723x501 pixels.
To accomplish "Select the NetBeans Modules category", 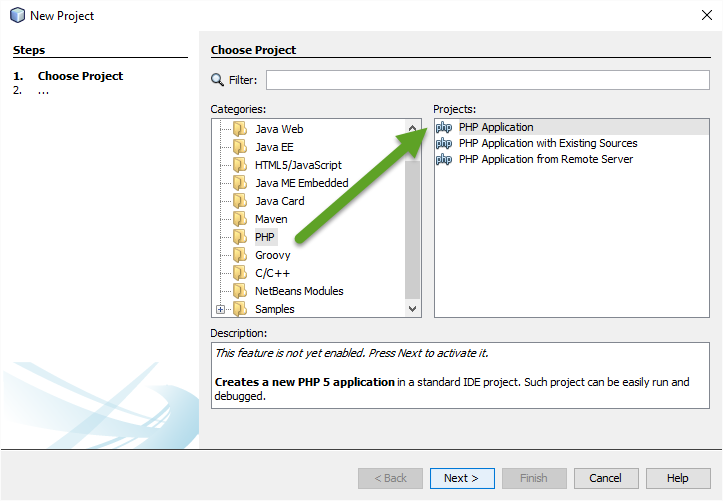I will tap(299, 291).
